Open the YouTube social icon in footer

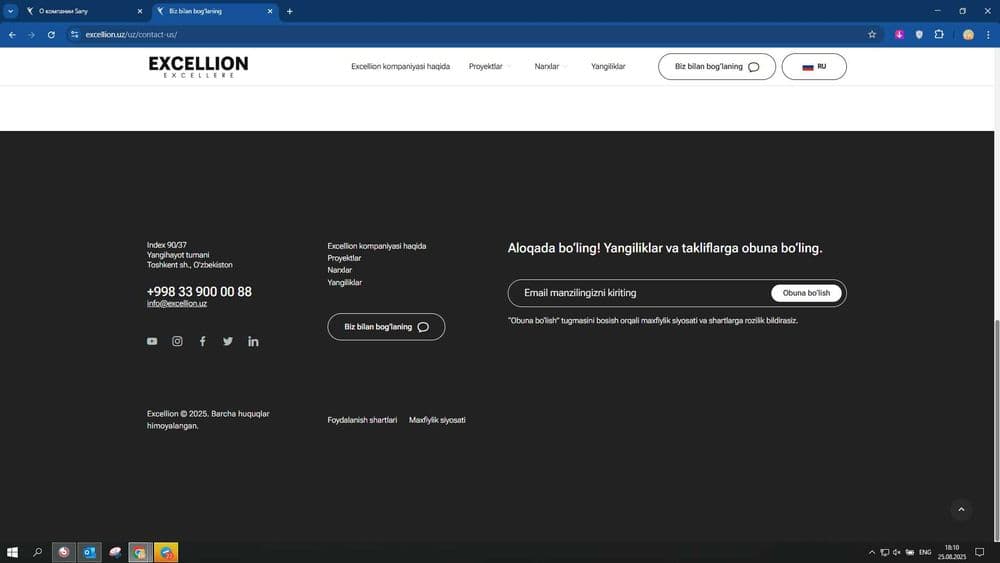(152, 341)
